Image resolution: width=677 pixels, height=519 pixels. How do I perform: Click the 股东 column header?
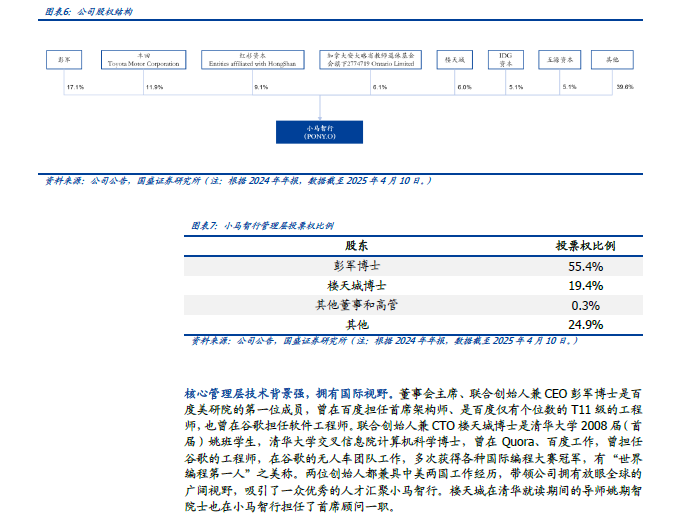pyautogui.click(x=357, y=246)
